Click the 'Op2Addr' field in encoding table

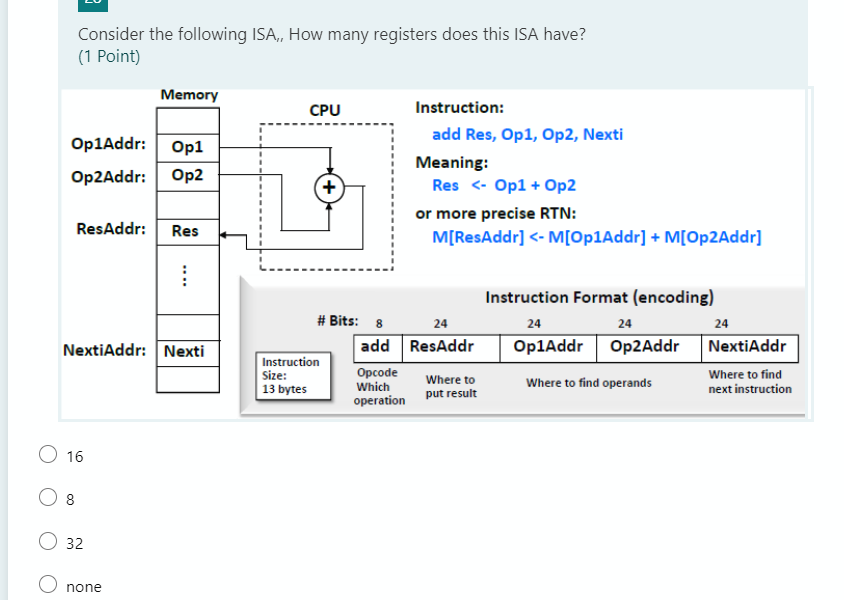tap(649, 348)
